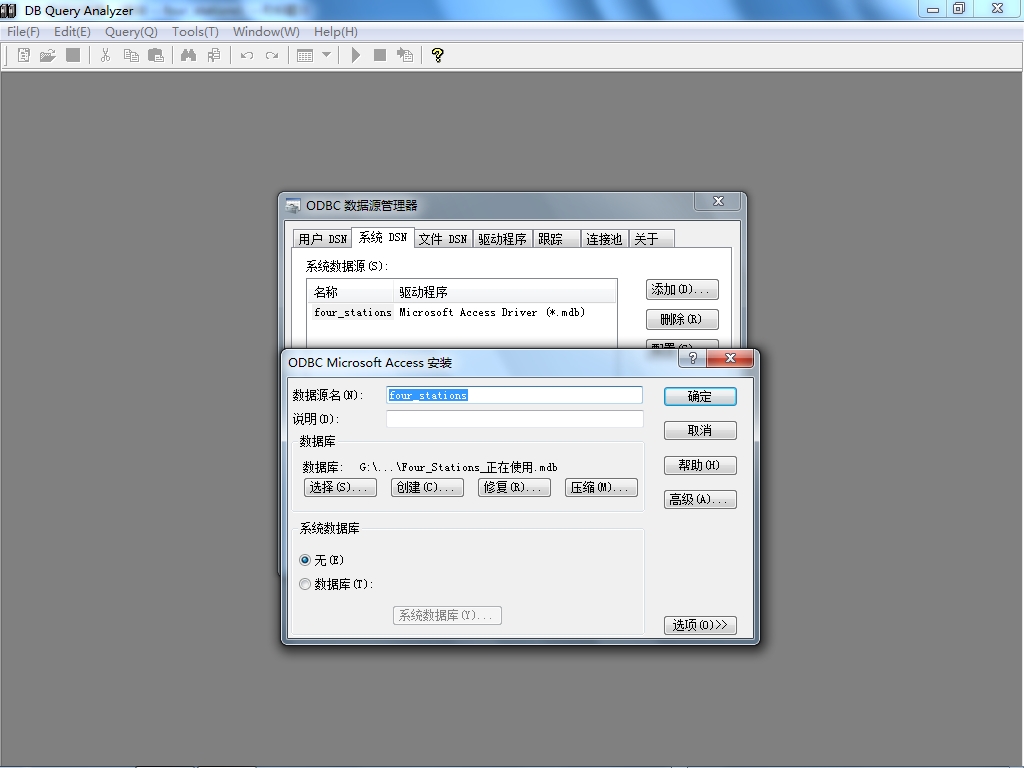This screenshot has width=1024, height=768.
Task: Save the current query via toolbar icon
Action: [x=71, y=54]
